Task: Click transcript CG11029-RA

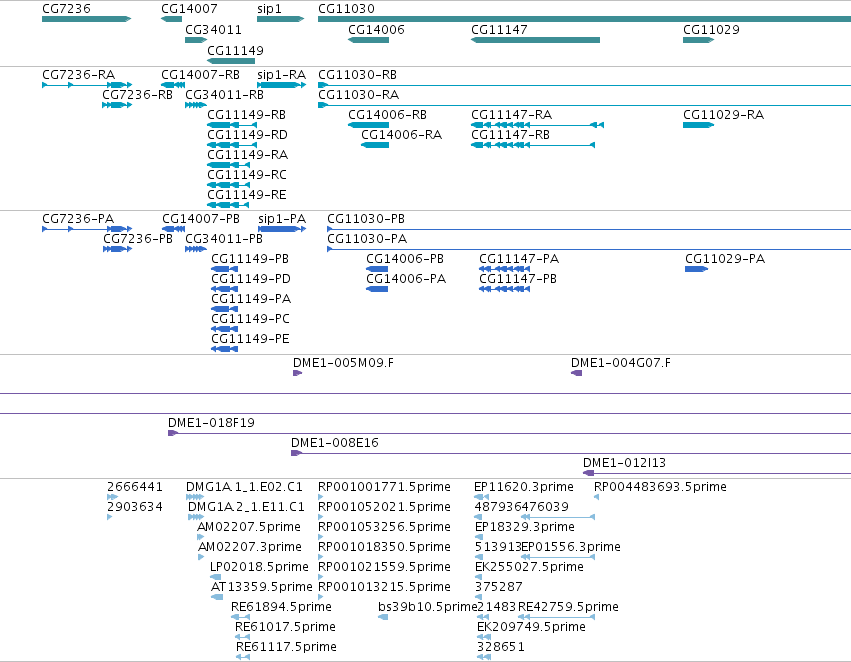Action: click(x=698, y=125)
